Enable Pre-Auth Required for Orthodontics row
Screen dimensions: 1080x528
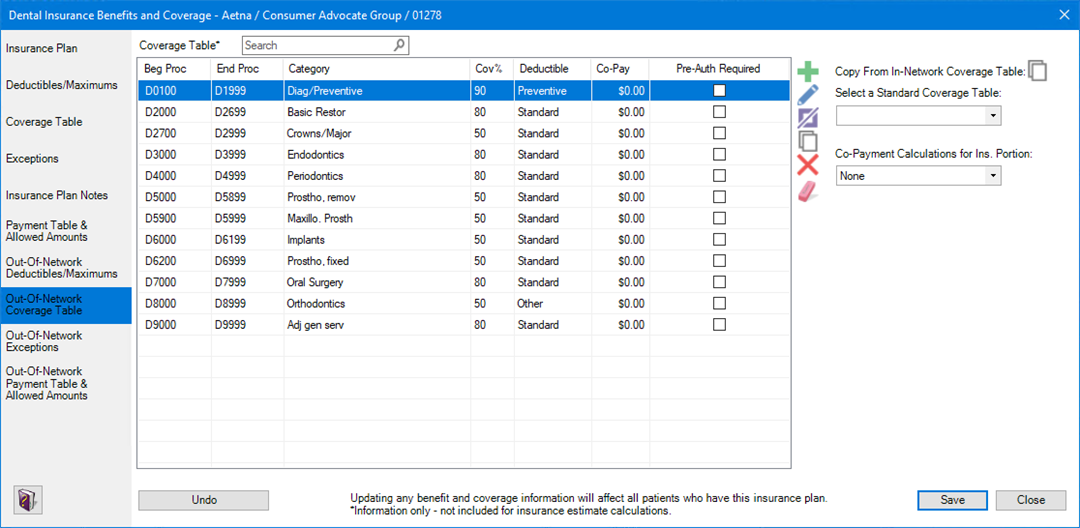(x=719, y=303)
